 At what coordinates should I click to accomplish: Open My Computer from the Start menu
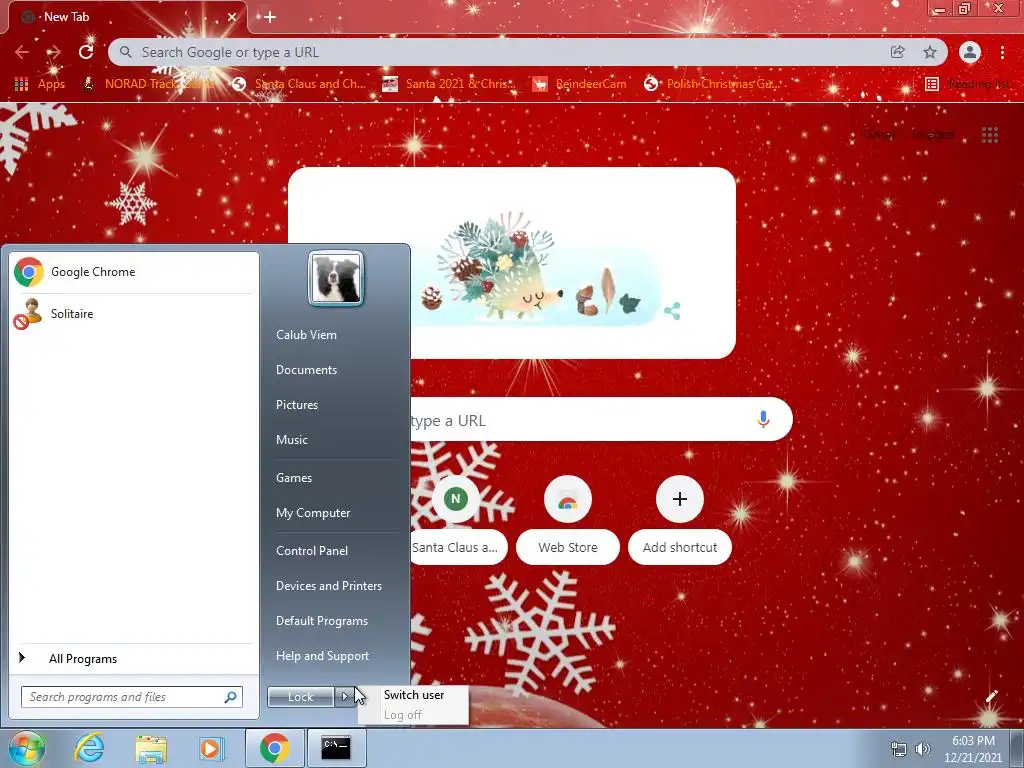click(313, 513)
